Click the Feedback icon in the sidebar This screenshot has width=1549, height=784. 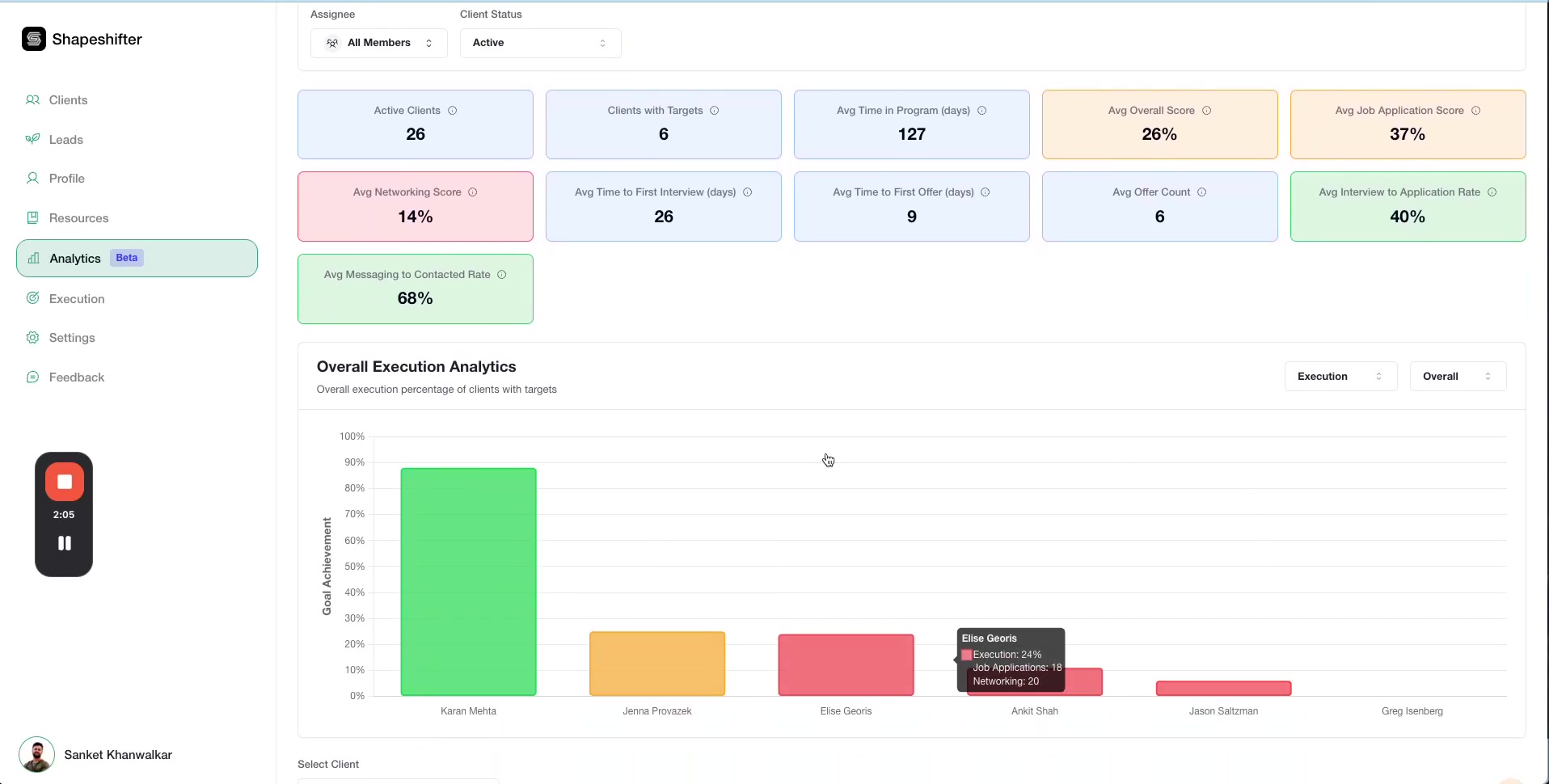pyautogui.click(x=33, y=377)
